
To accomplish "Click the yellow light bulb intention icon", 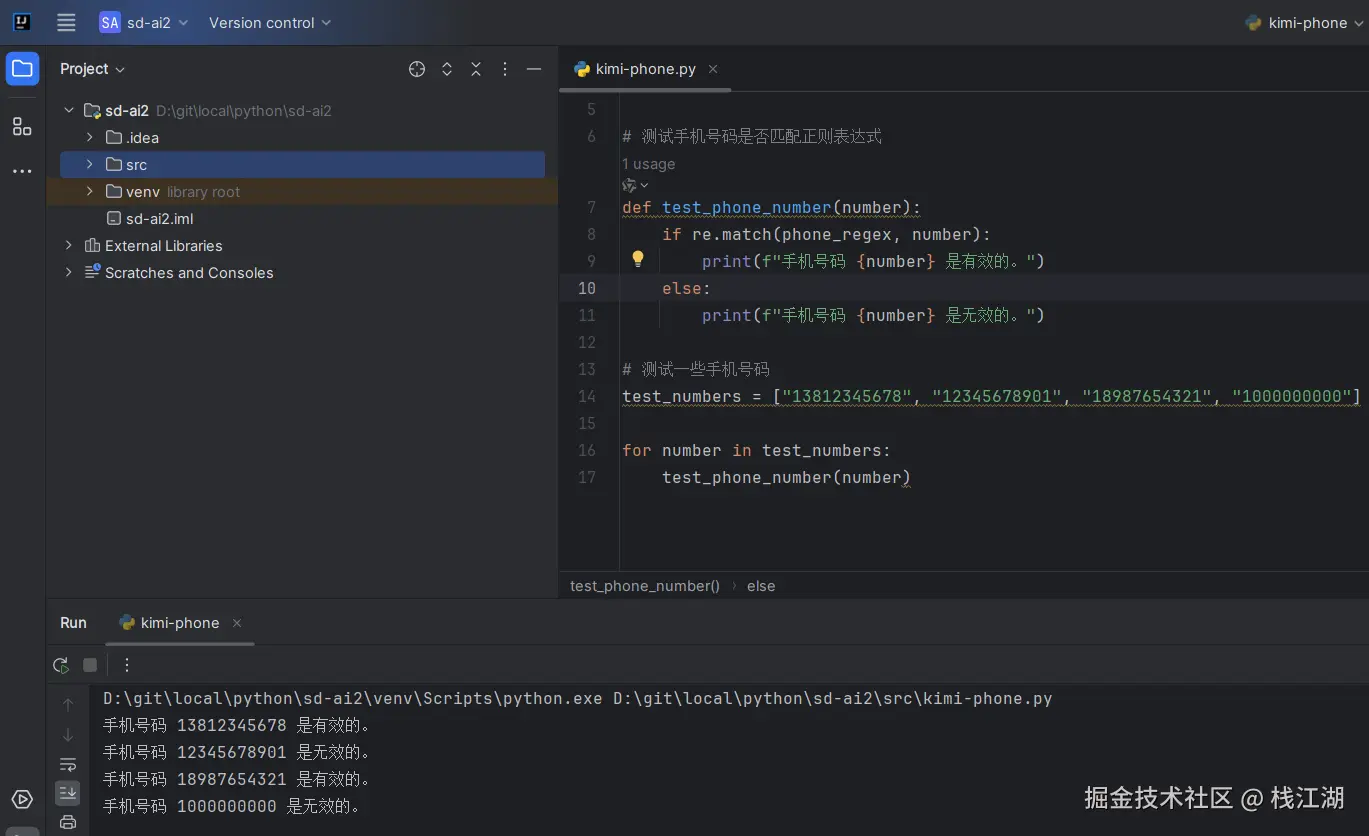I will [638, 260].
